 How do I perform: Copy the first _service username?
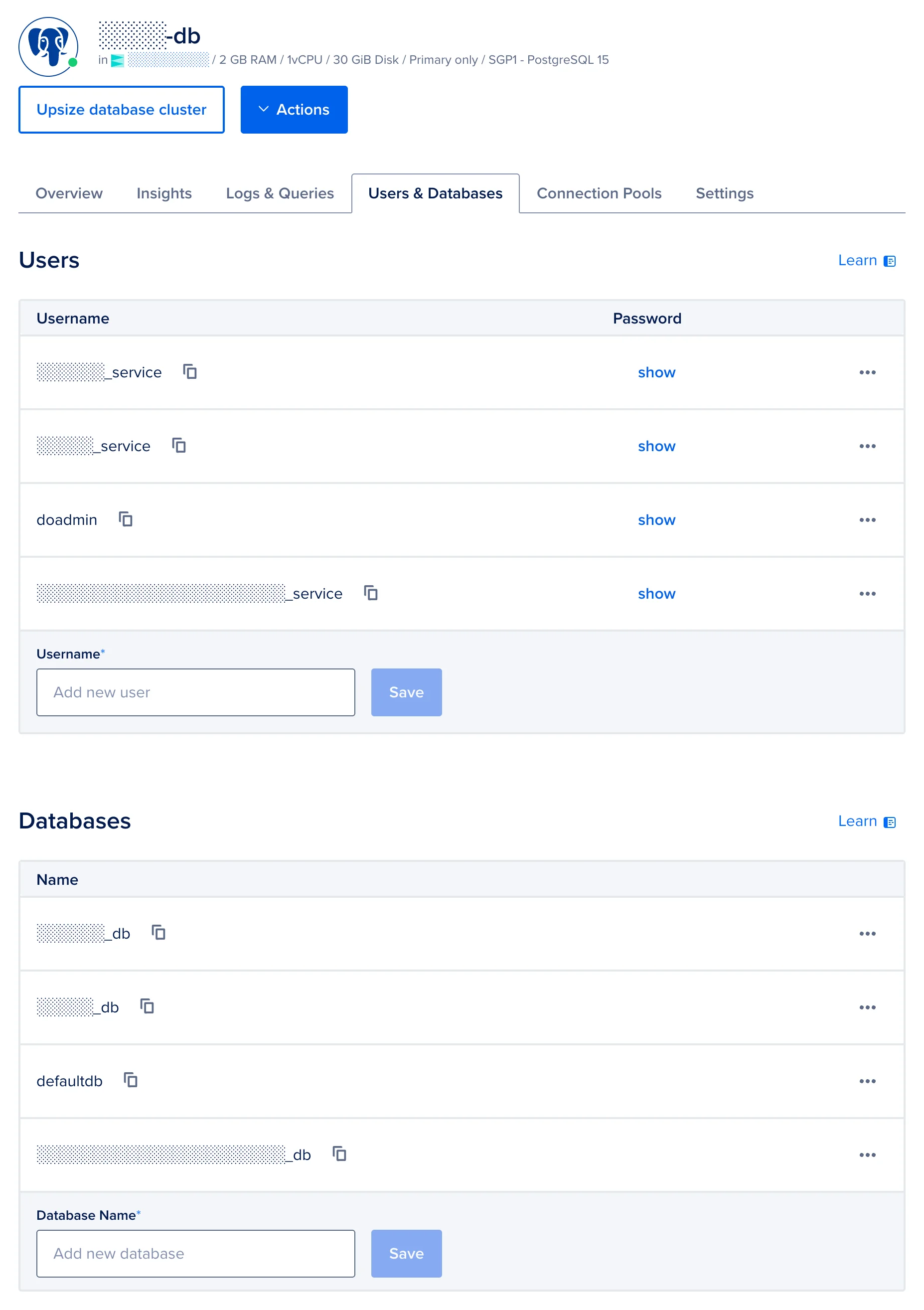[190, 371]
